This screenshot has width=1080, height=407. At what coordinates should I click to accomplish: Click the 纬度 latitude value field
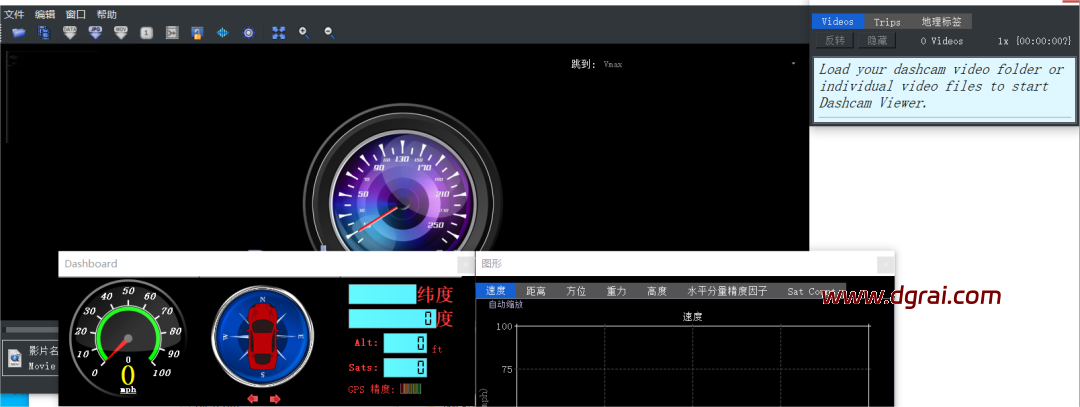381,294
